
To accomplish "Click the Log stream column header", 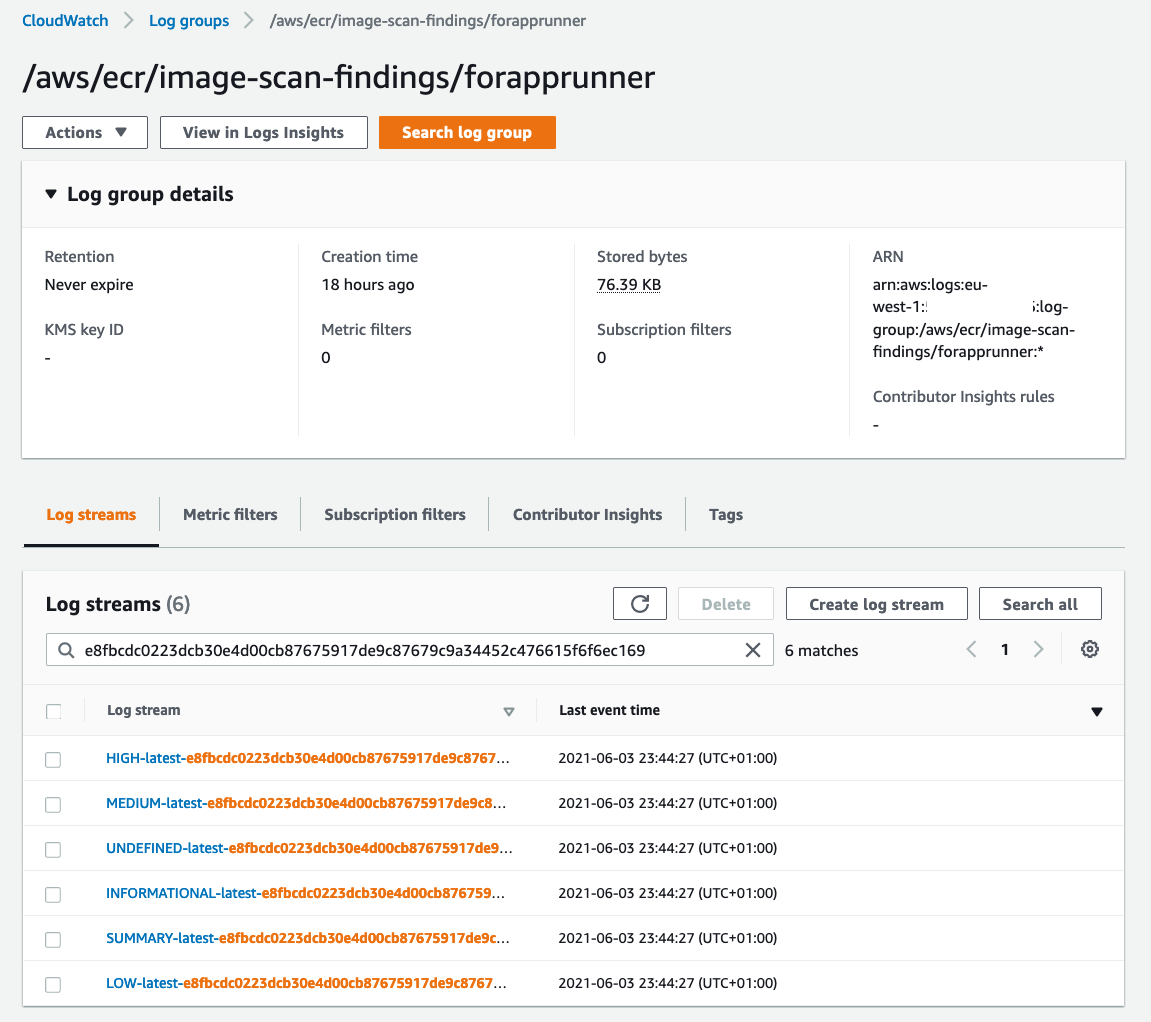I will point(144,710).
